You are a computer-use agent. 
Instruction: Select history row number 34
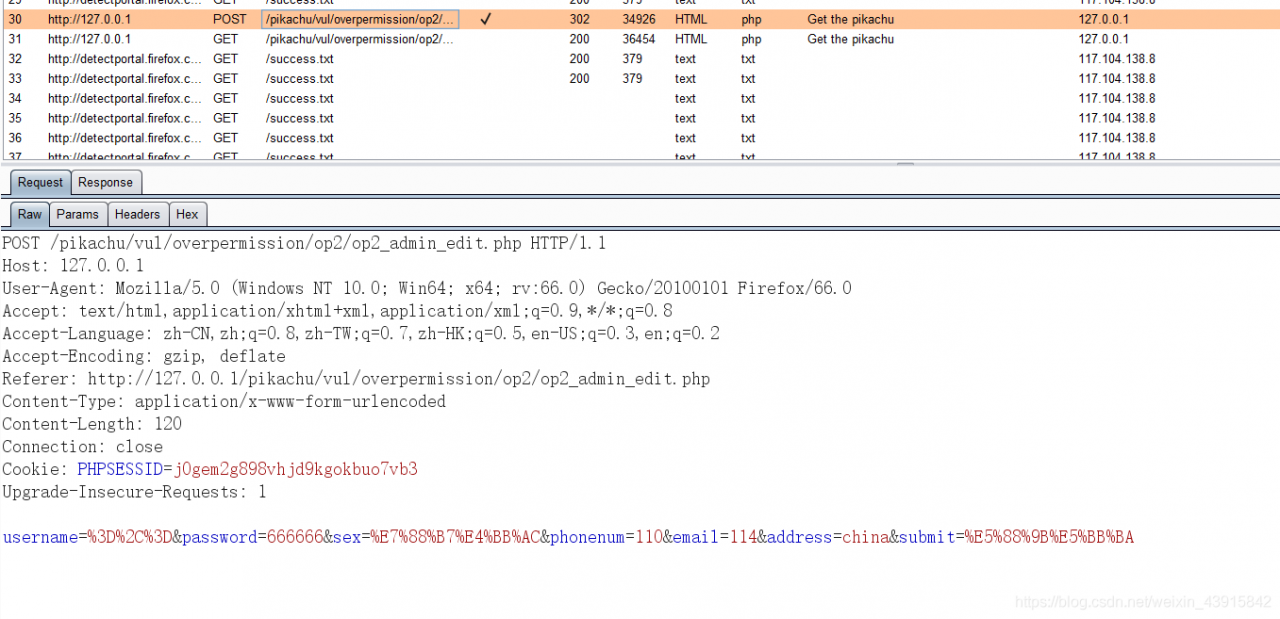point(640,98)
